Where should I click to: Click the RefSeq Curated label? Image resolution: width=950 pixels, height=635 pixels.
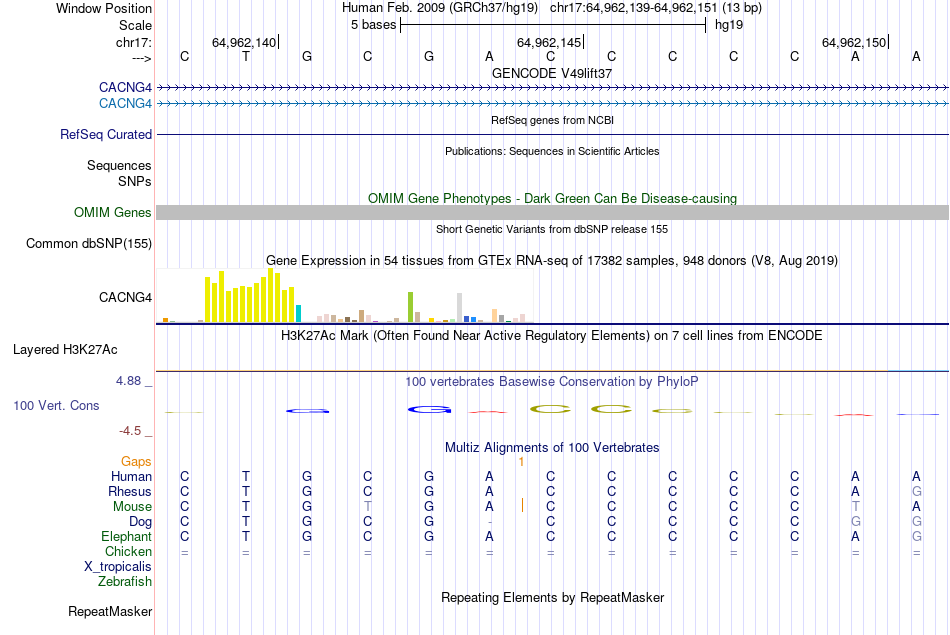[x=106, y=135]
